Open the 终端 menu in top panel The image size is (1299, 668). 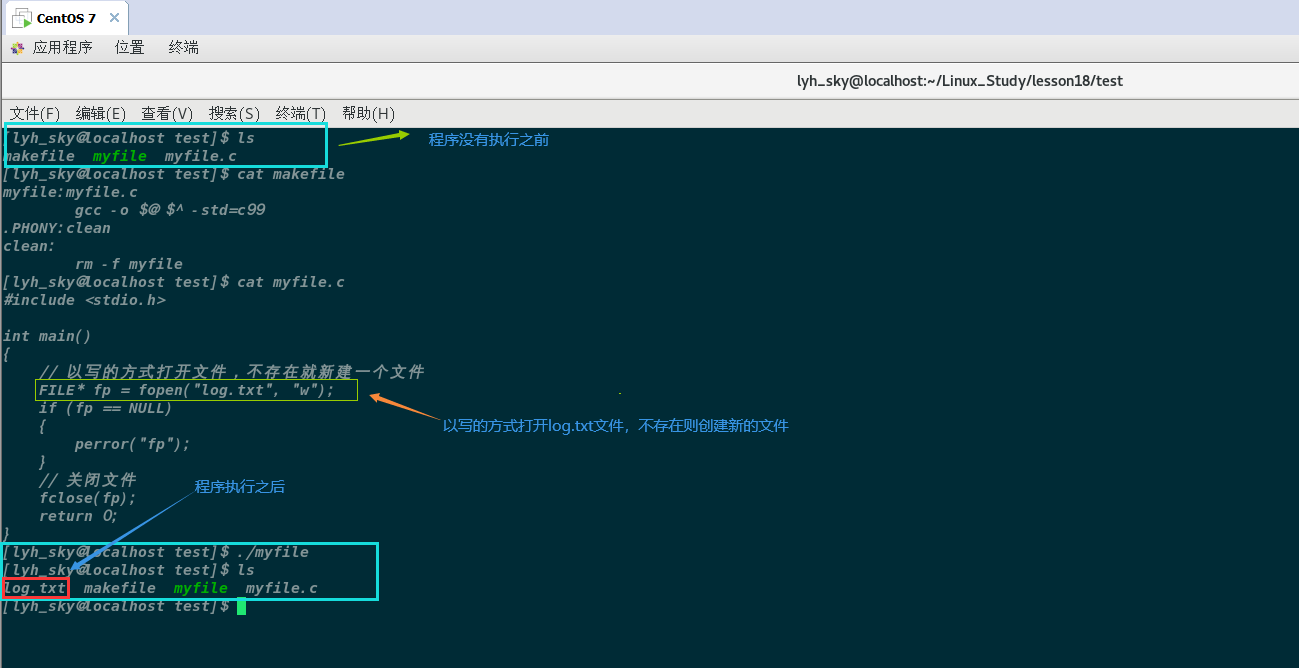coord(184,47)
